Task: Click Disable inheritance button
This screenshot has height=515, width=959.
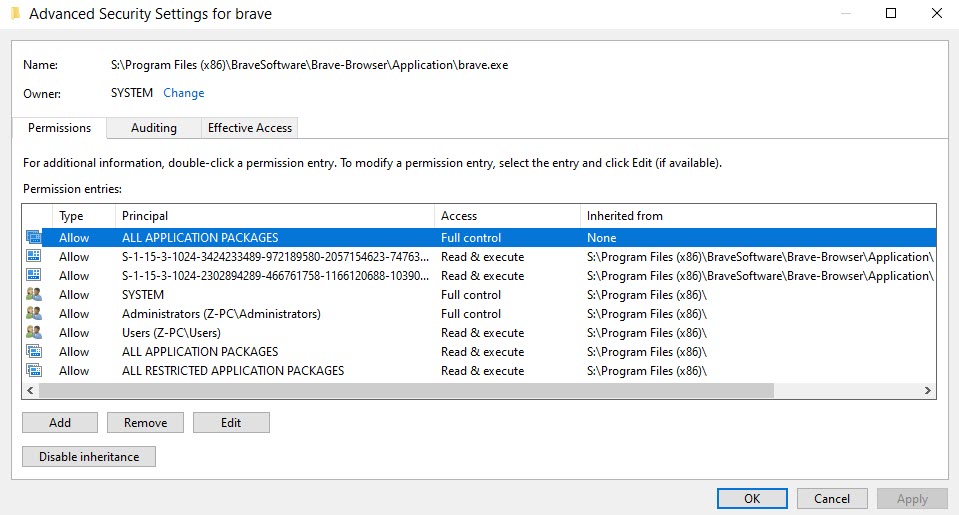Action: click(89, 457)
